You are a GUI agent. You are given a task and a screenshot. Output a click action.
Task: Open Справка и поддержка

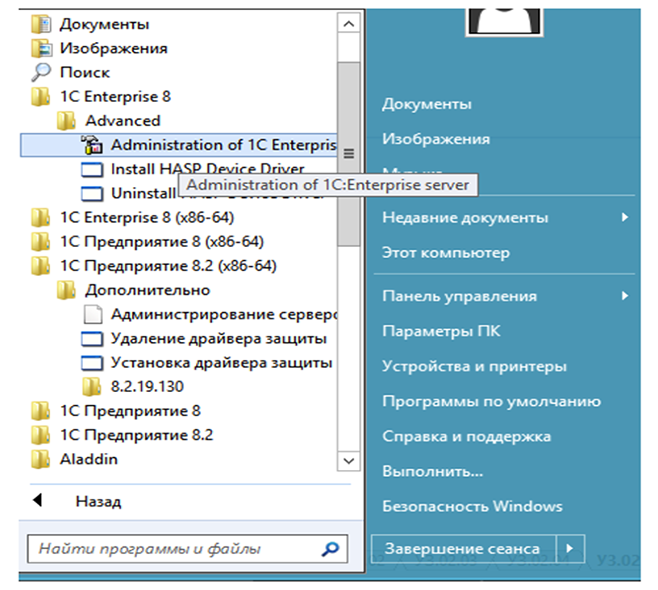tap(466, 436)
